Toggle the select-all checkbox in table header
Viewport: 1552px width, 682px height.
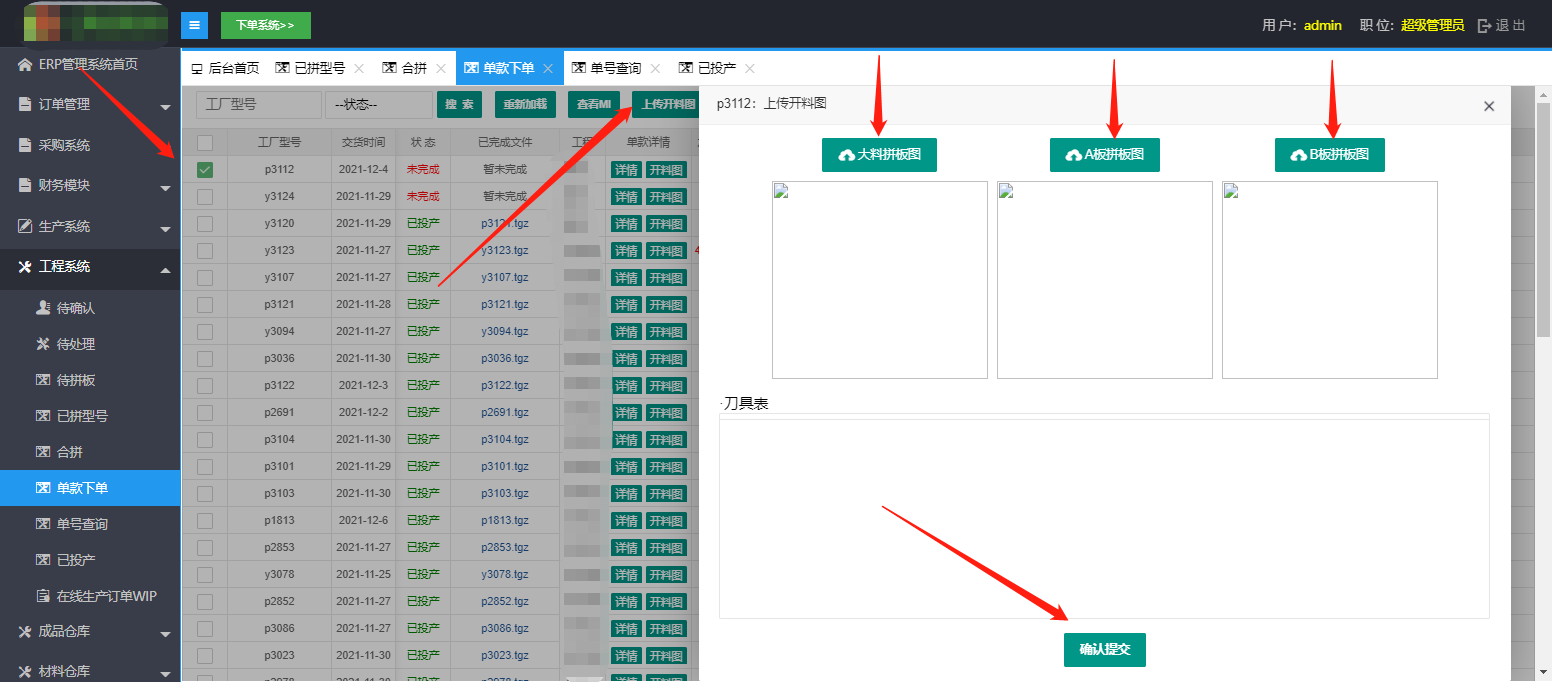205,143
